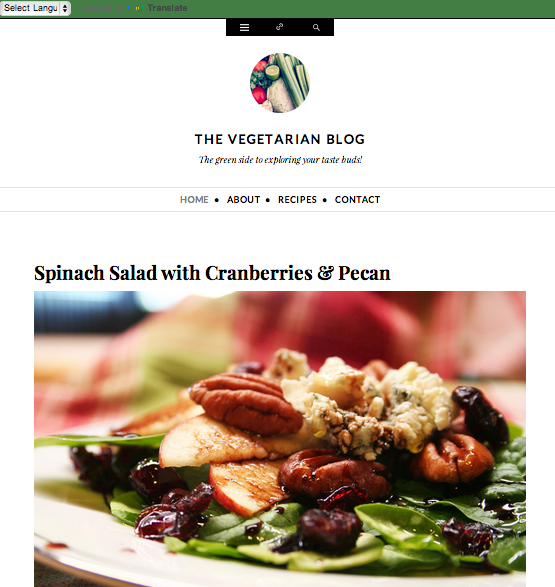Open the Recipes menu item
Viewport: 555px width, 587px height.
pos(297,200)
